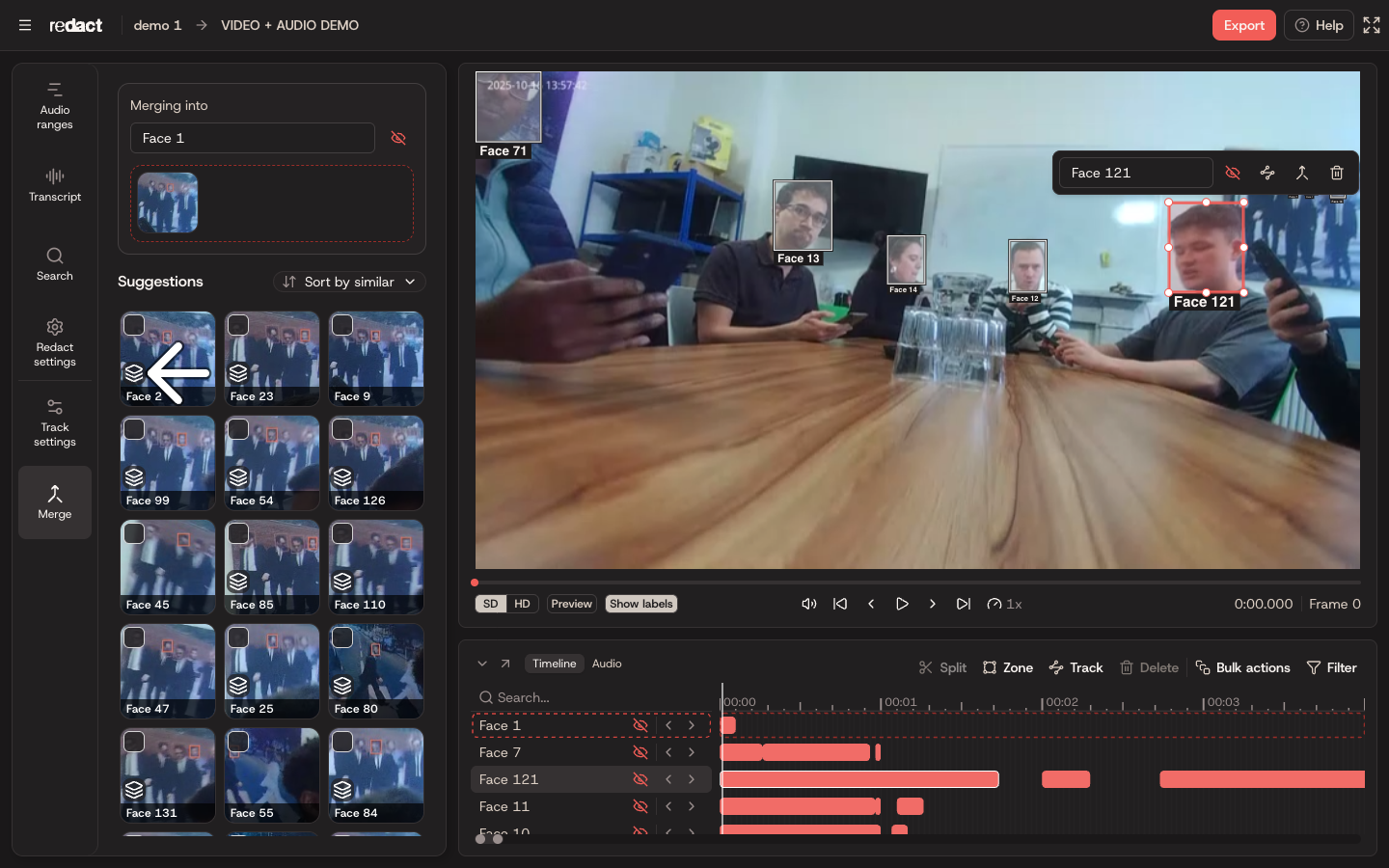Toggle visibility of Face 11 timeline row

click(x=640, y=806)
